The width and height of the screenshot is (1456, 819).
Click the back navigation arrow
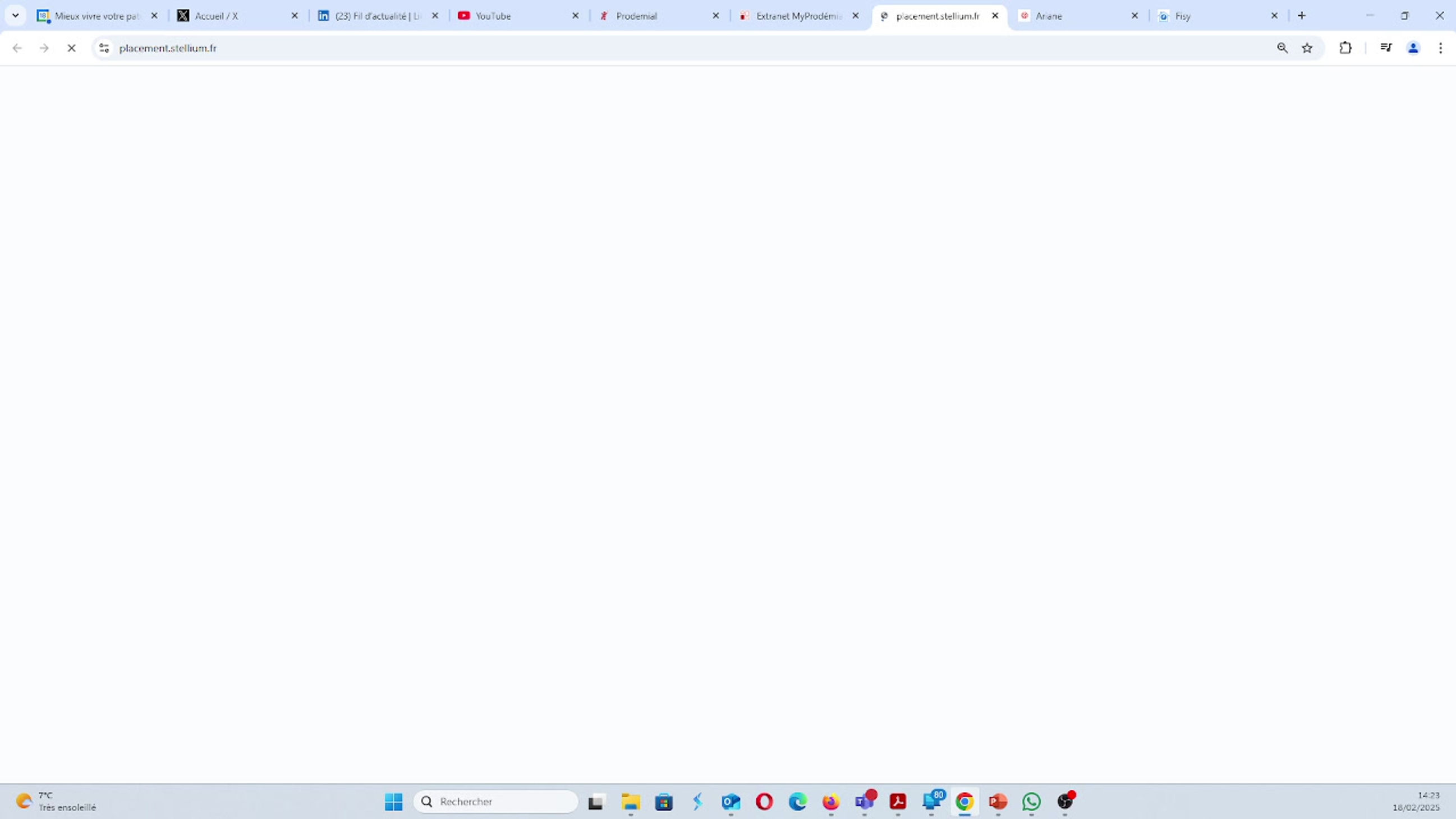17,48
